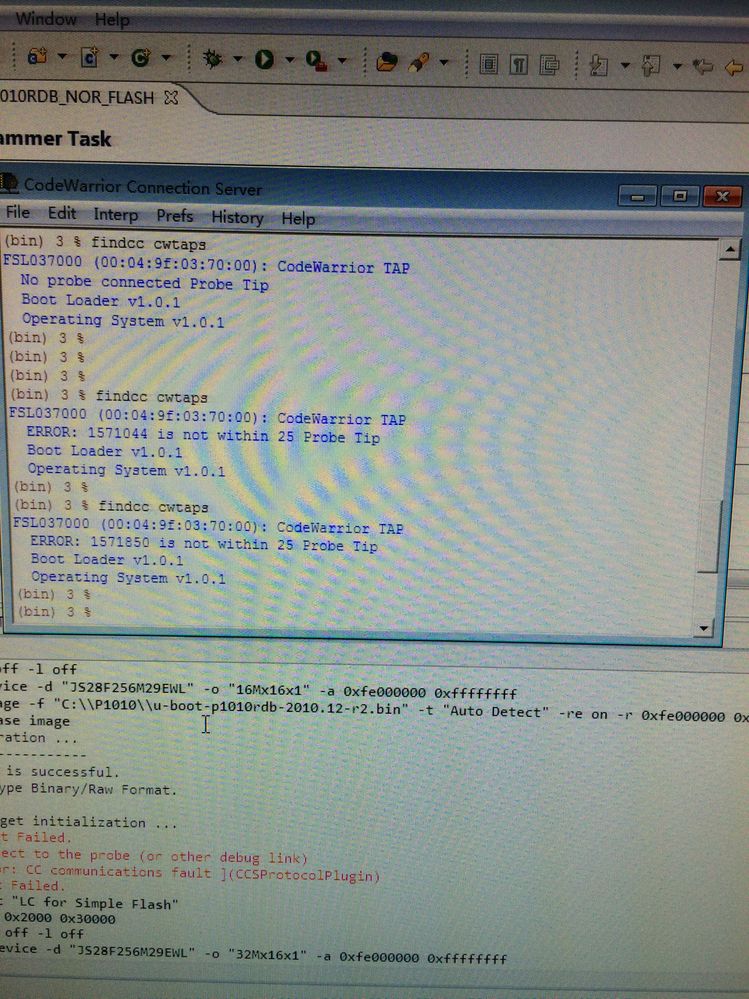Toggle show whitespace characters icon

[518, 65]
